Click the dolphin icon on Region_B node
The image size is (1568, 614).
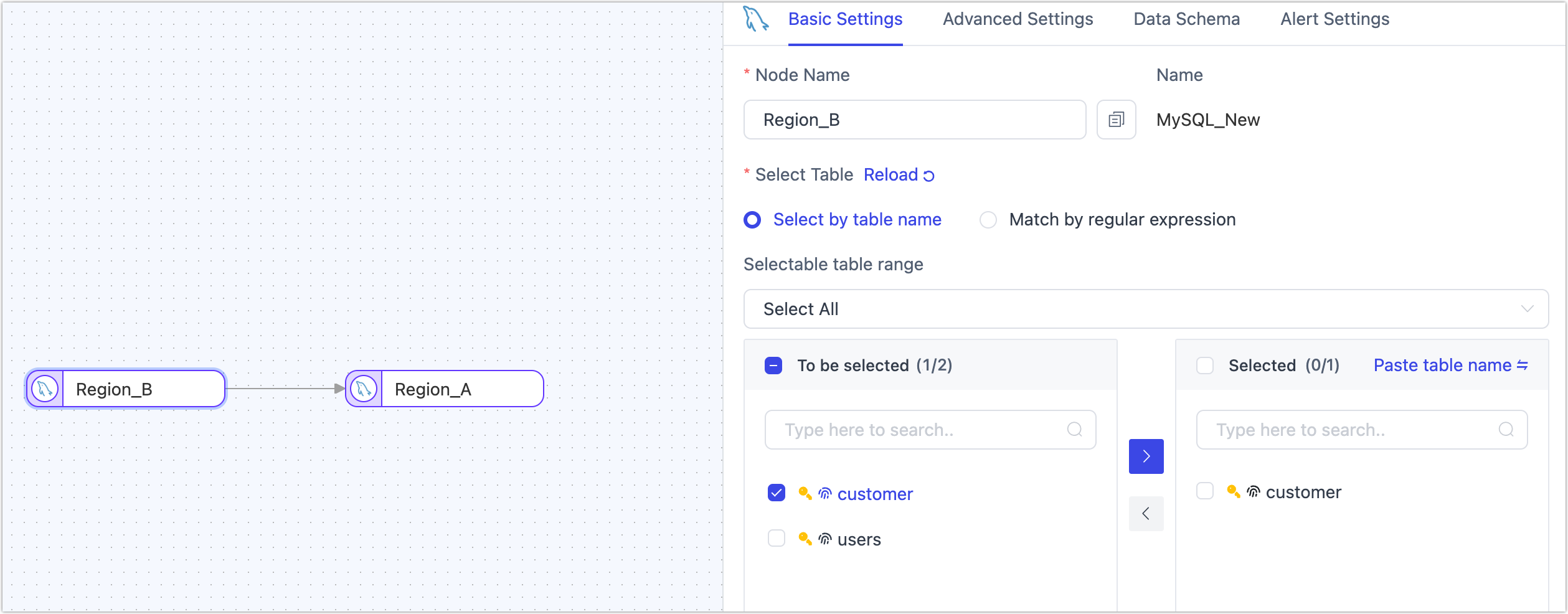pos(44,388)
